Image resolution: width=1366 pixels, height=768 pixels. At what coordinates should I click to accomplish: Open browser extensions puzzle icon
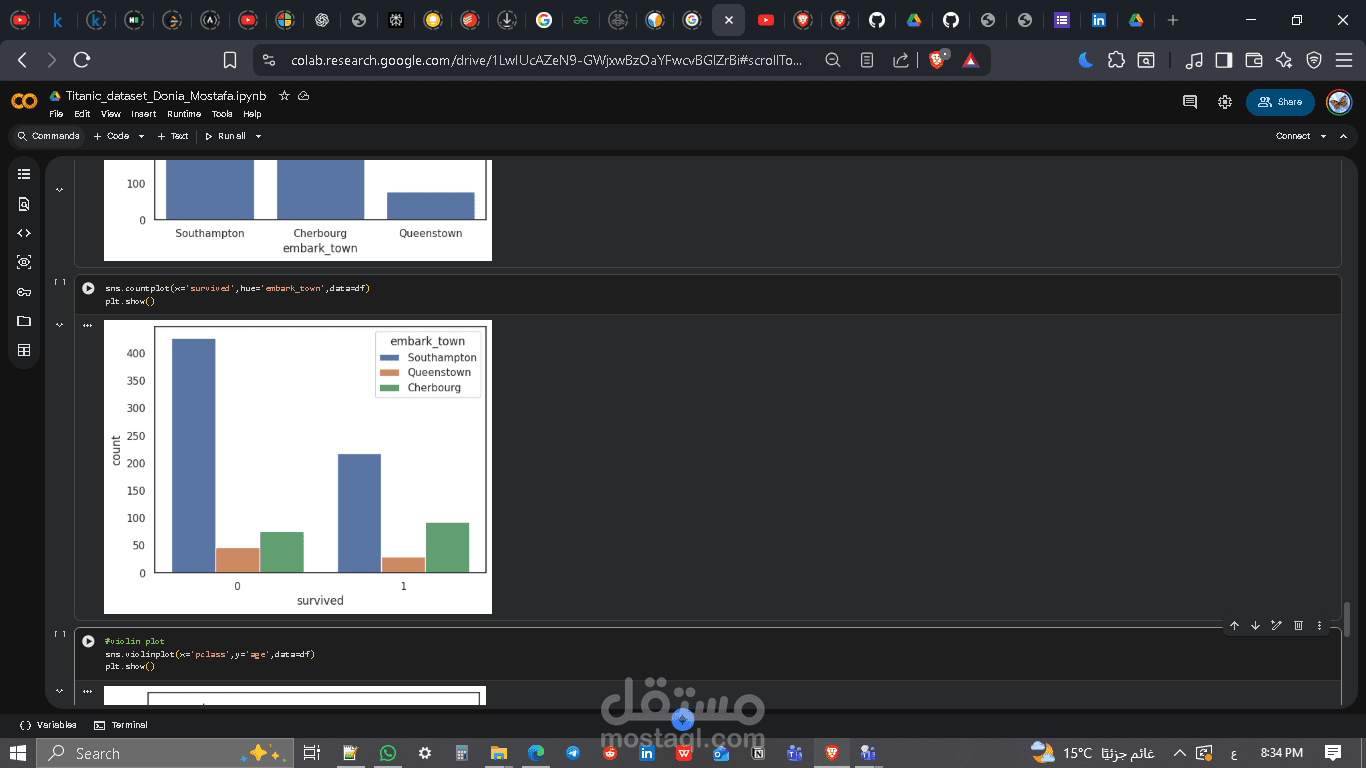click(1116, 60)
